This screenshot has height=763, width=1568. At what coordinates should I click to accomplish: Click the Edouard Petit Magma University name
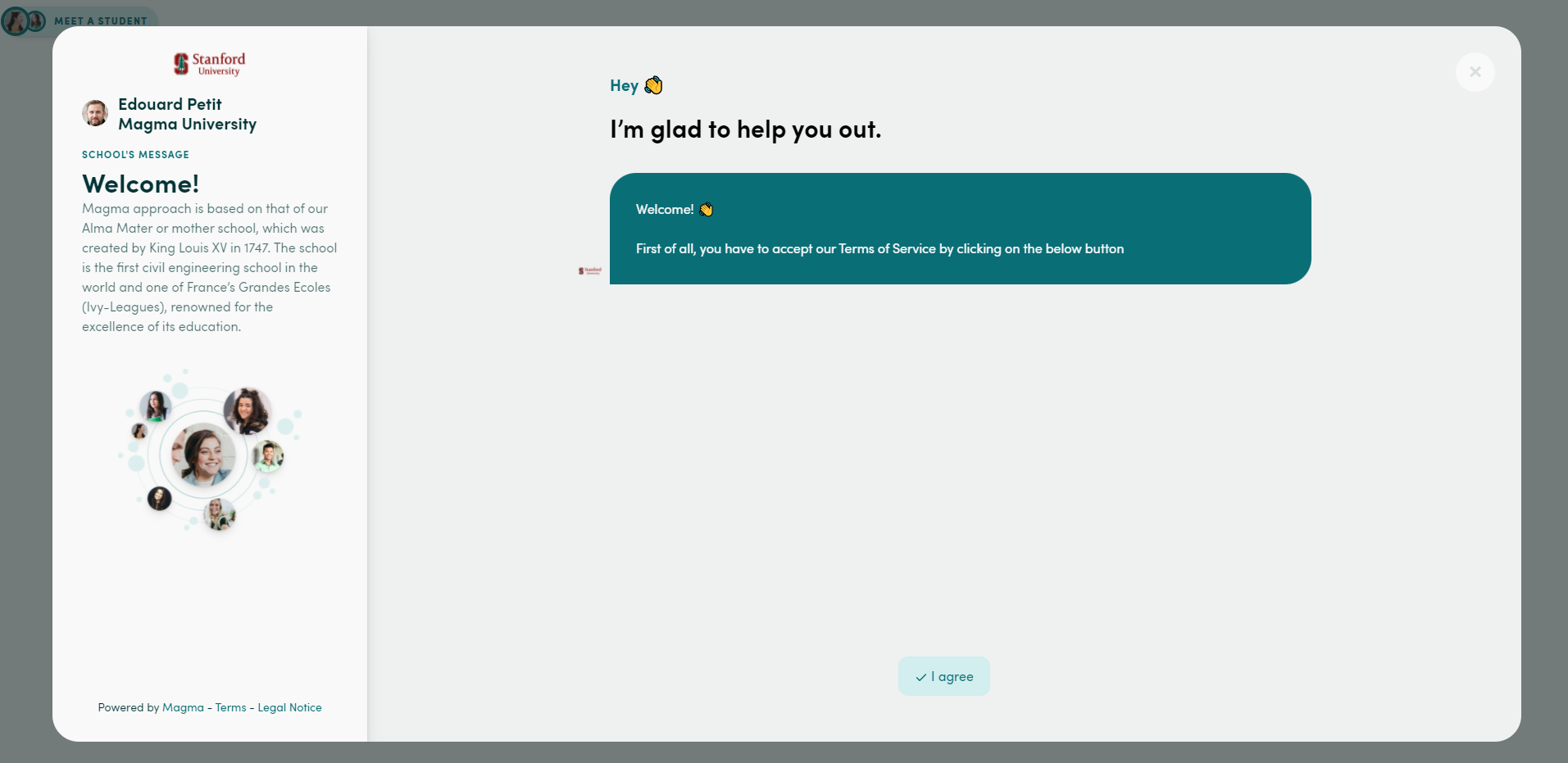187,114
